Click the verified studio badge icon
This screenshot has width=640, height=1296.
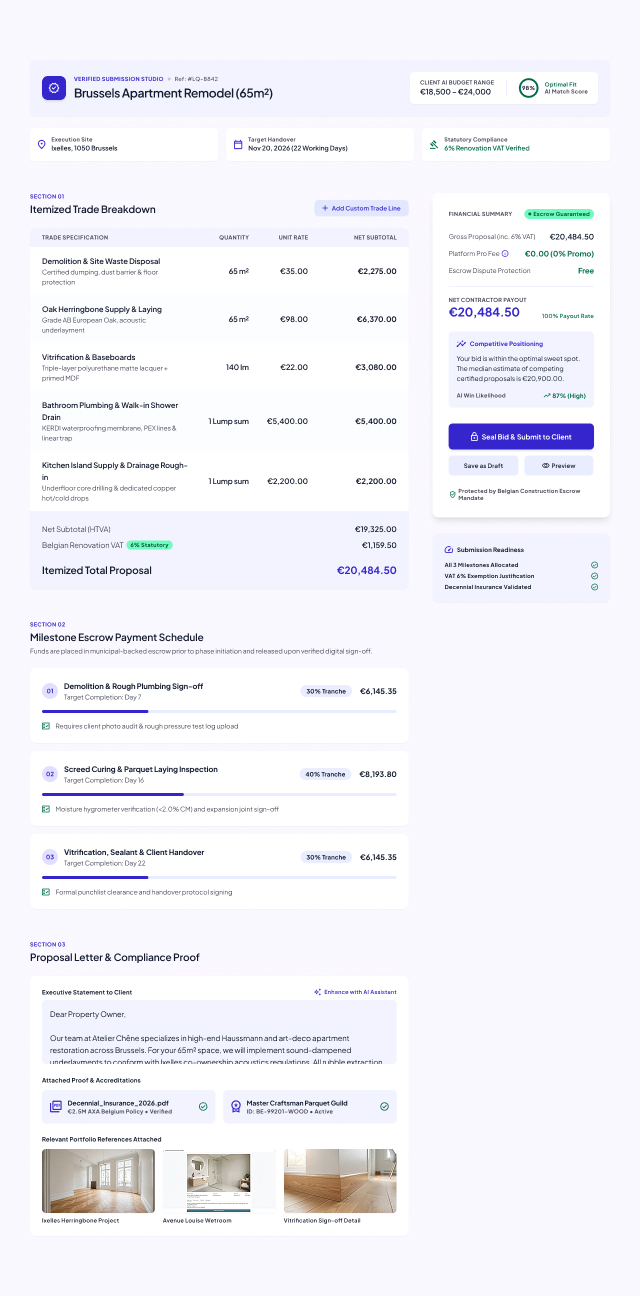pos(53,88)
